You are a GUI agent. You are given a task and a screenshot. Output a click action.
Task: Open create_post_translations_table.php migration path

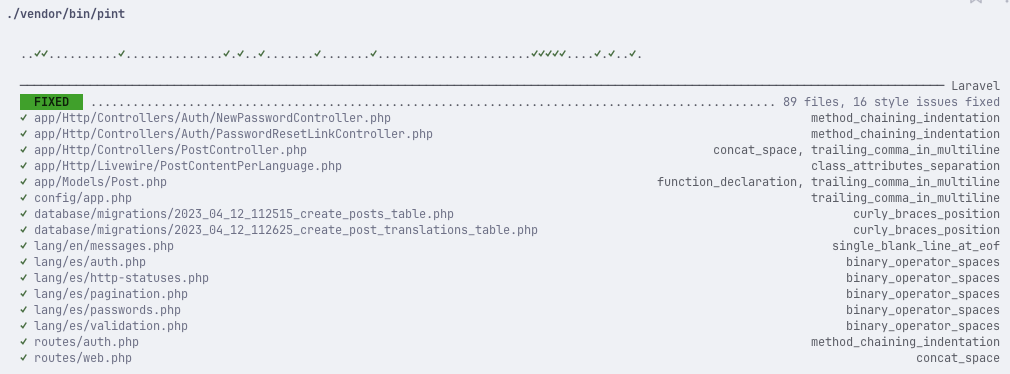click(285, 230)
